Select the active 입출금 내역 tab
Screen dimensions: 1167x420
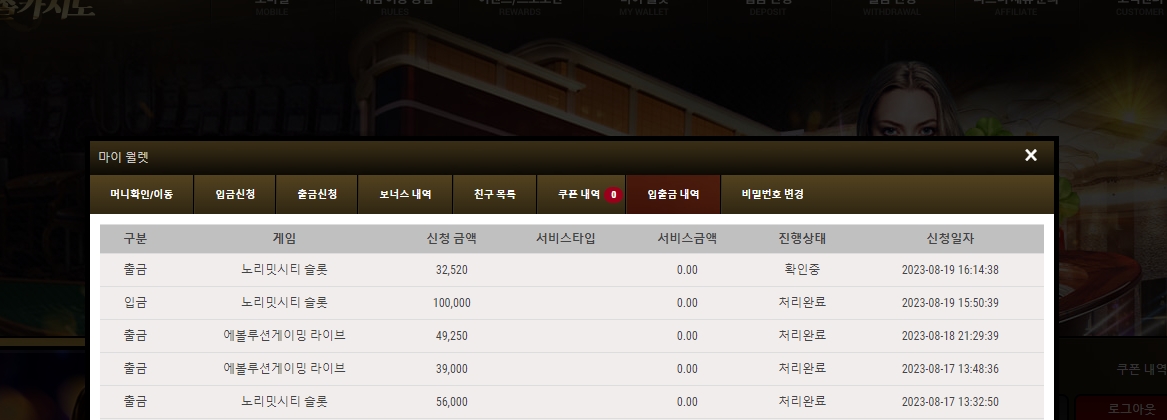pyautogui.click(x=673, y=194)
